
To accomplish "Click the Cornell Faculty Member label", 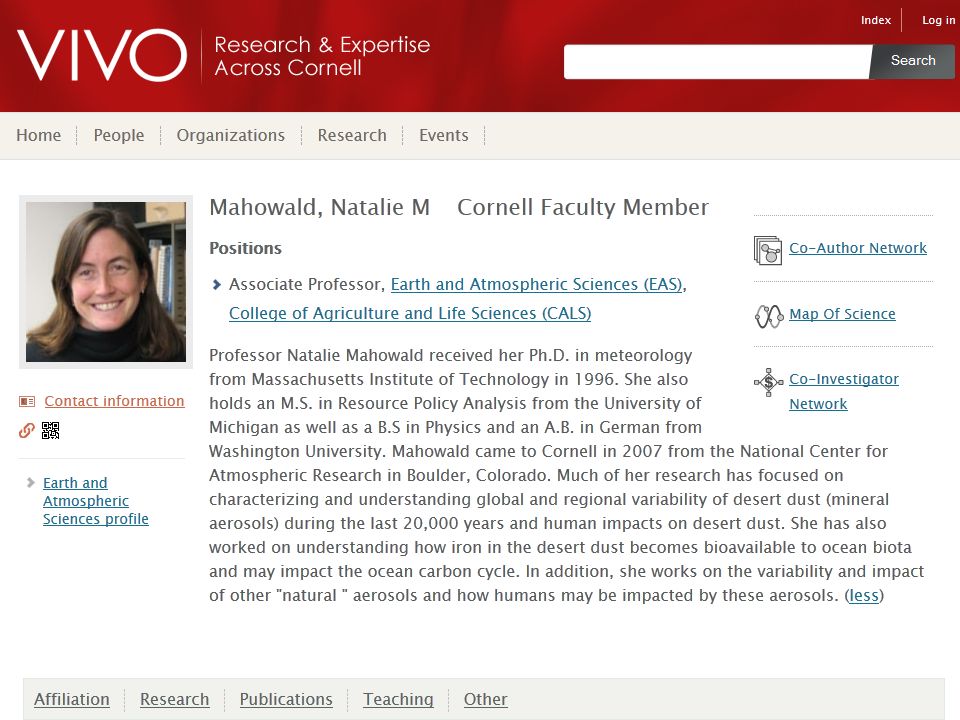I will pos(583,208).
